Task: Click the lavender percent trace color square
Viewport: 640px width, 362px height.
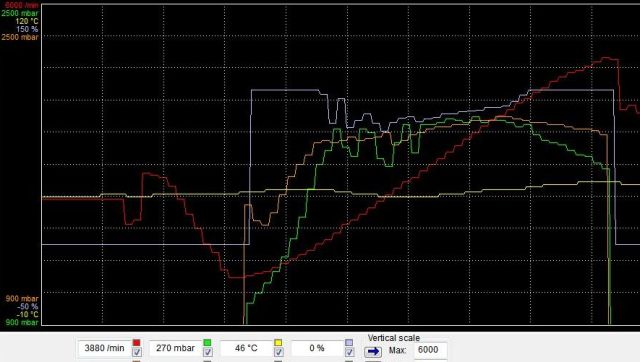Action: (349, 342)
